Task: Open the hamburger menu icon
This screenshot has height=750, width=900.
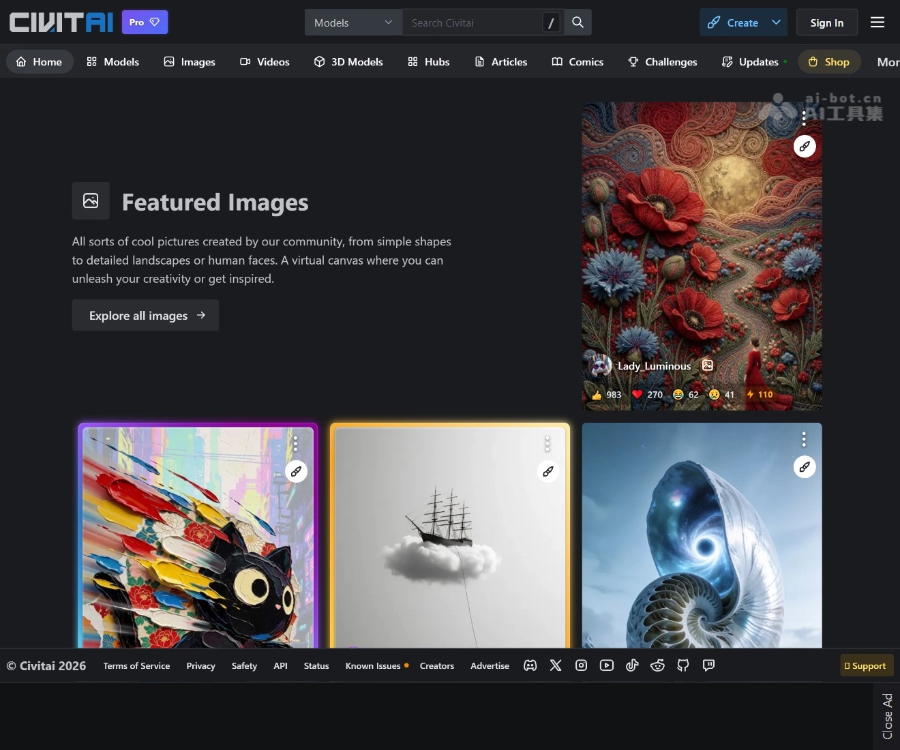Action: click(876, 22)
